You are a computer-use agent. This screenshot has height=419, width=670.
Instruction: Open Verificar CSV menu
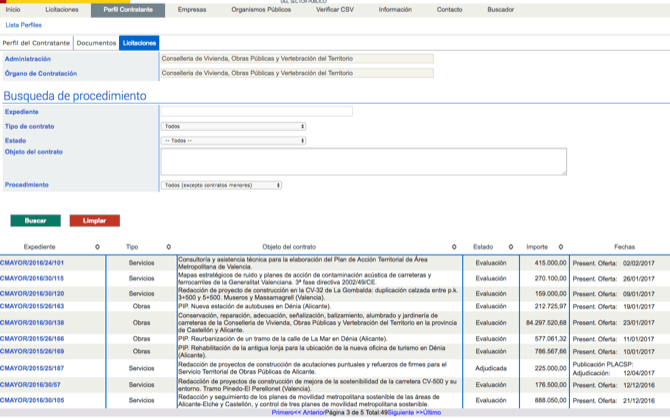coord(335,9)
